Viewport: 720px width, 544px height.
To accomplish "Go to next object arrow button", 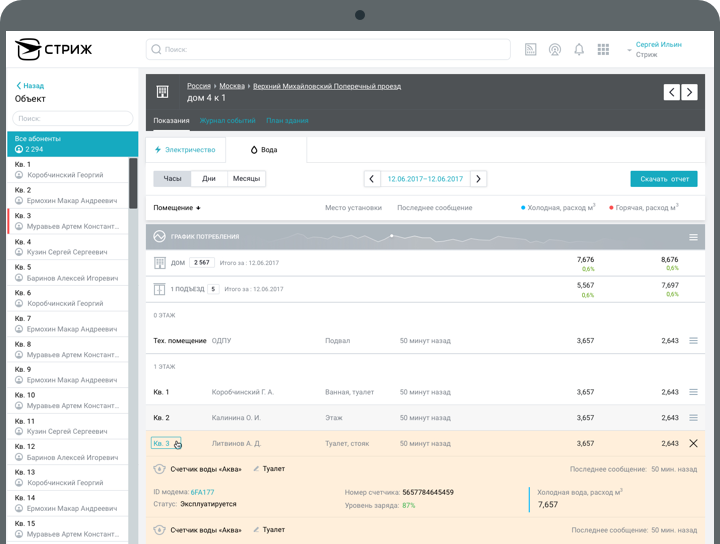I will coord(689,92).
